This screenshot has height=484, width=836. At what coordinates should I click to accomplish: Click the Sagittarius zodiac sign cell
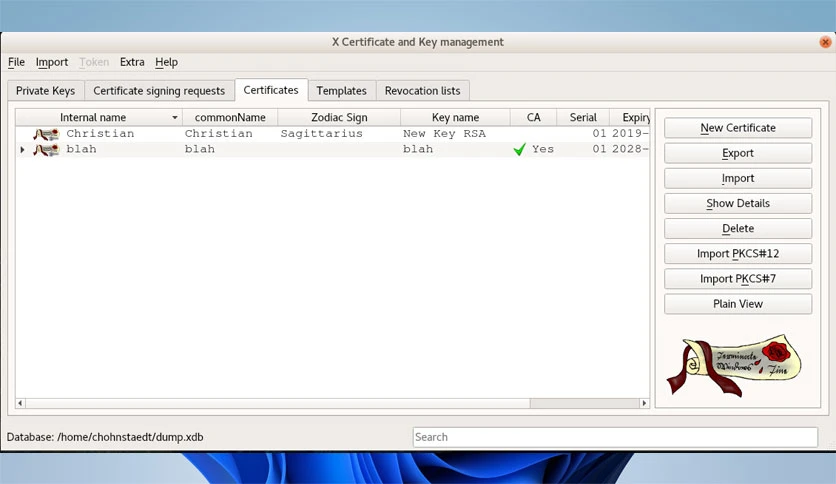(x=321, y=134)
